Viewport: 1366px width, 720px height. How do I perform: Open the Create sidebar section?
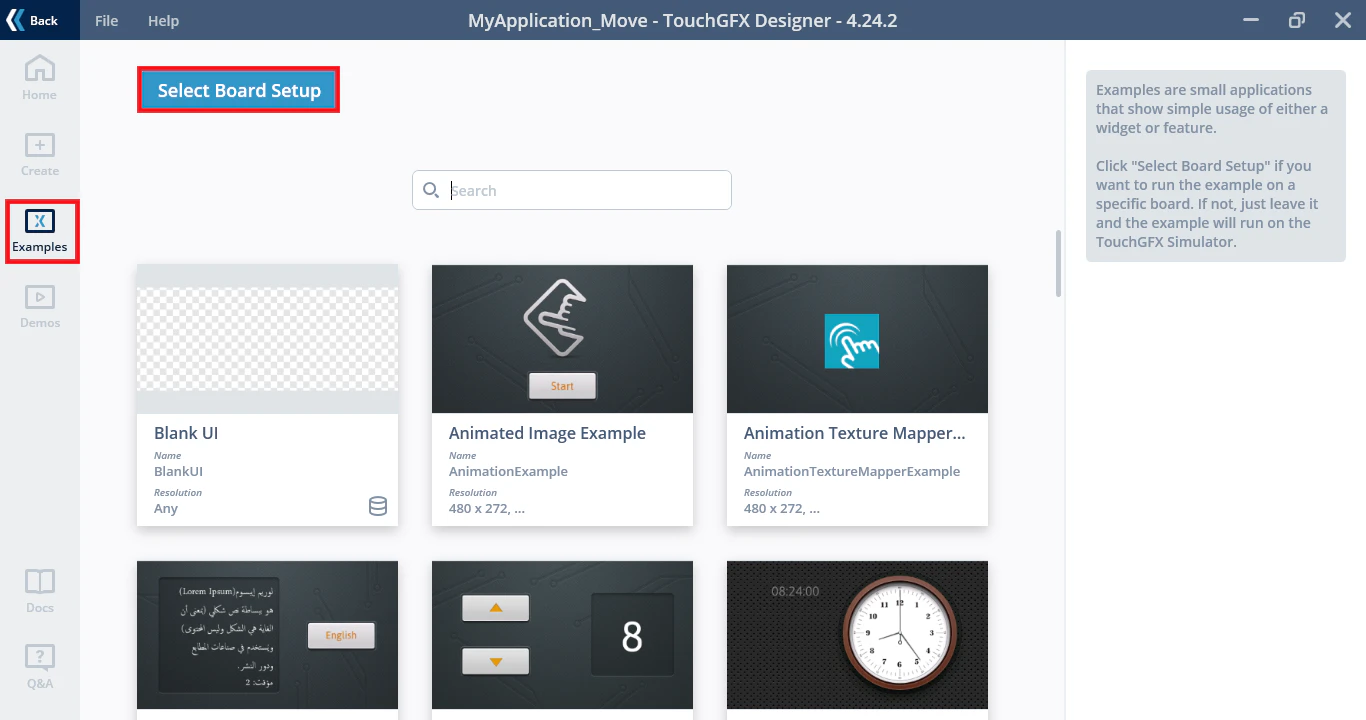pyautogui.click(x=40, y=154)
